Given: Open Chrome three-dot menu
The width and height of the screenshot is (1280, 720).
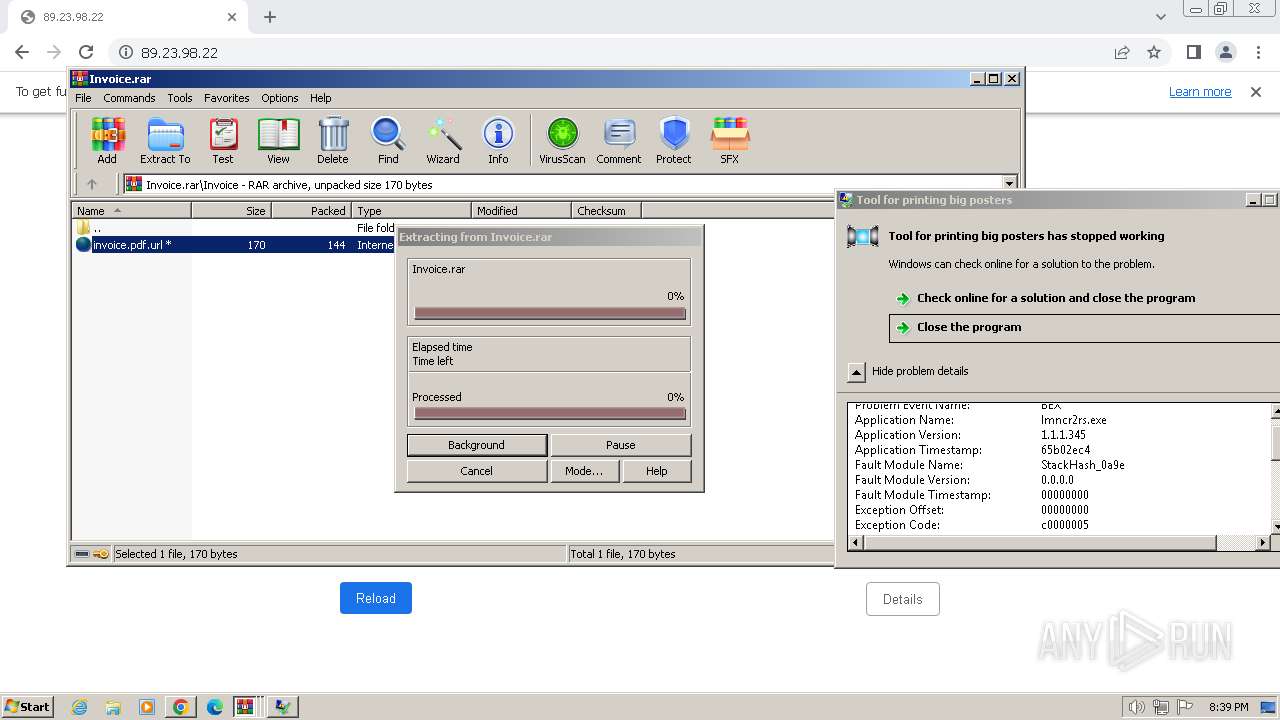Looking at the screenshot, I should [x=1257, y=52].
